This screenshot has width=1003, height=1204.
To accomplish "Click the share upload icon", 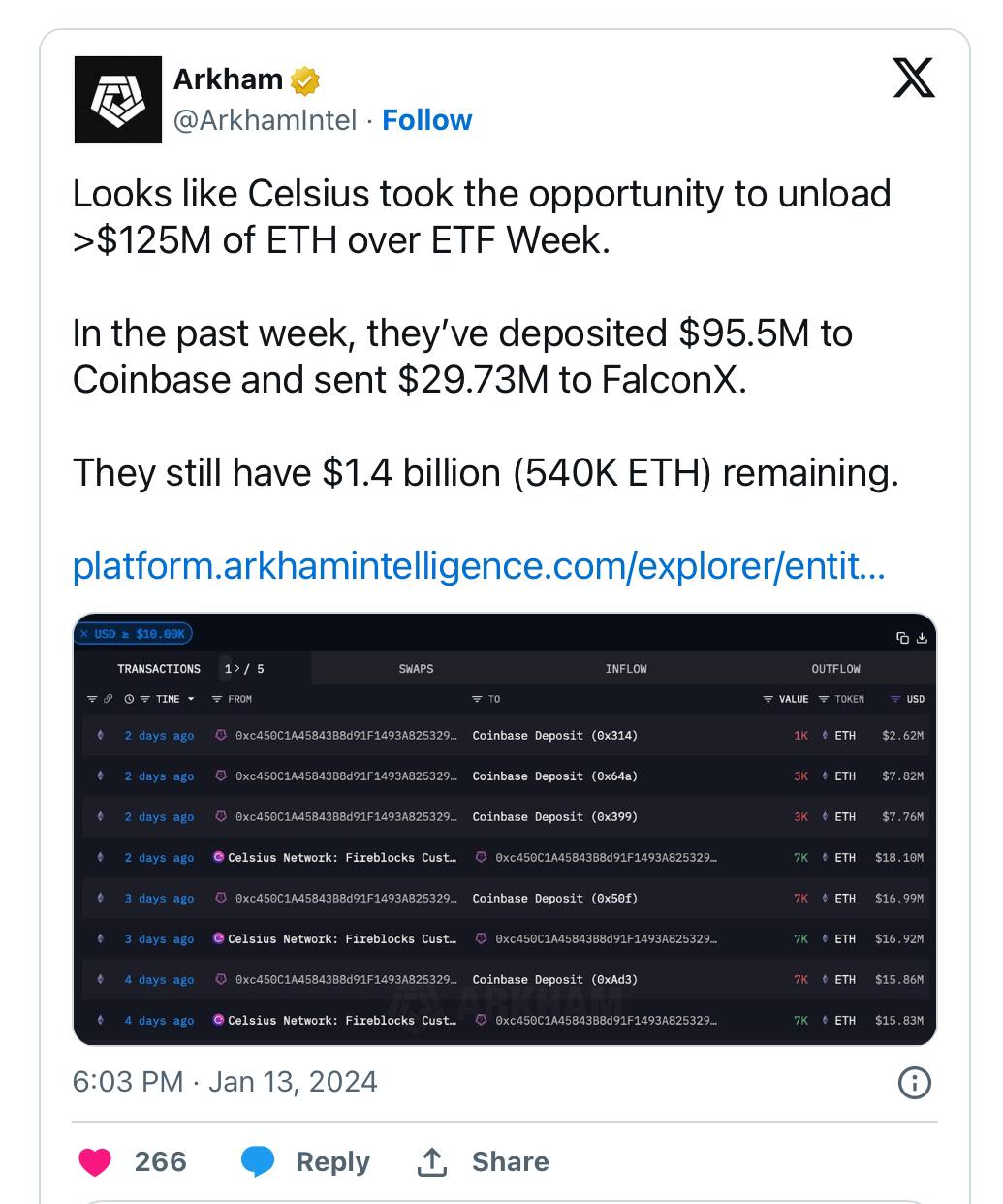I will 431,1161.
